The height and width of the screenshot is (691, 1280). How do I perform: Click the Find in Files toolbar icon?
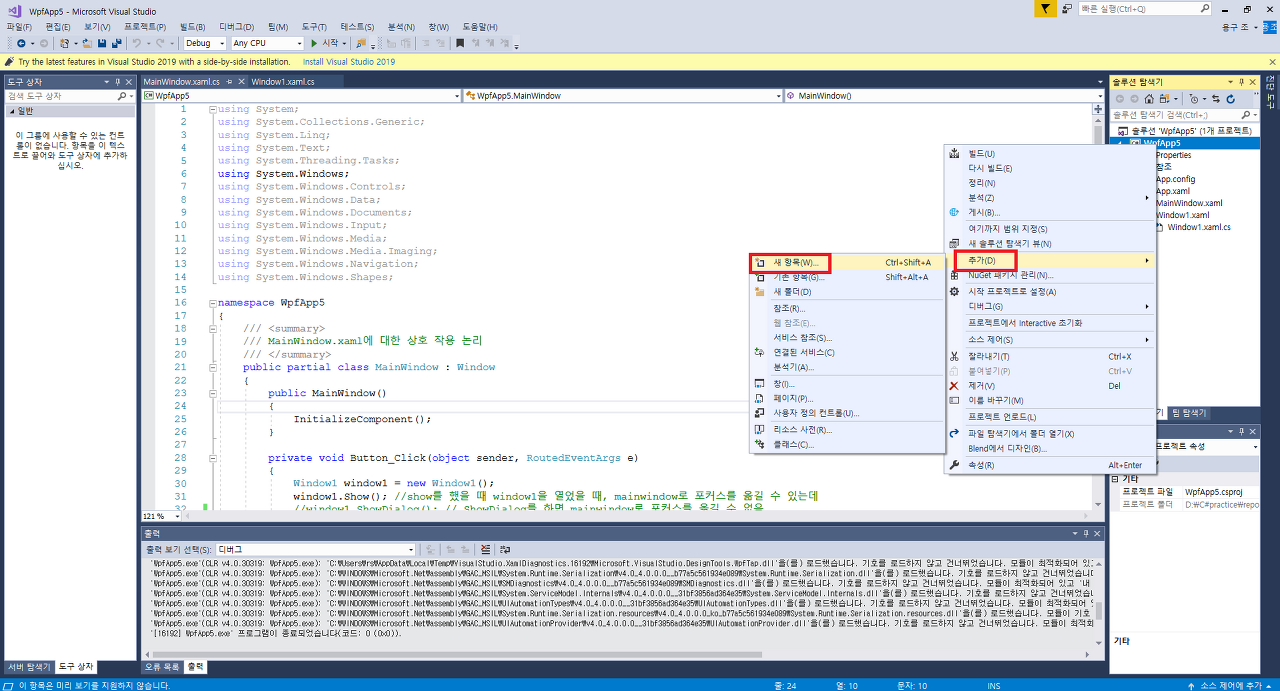[x=359, y=43]
